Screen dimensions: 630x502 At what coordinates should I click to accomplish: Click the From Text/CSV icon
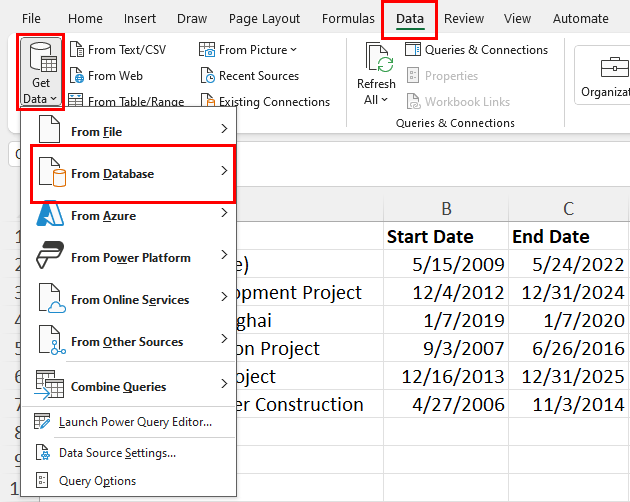click(x=77, y=49)
